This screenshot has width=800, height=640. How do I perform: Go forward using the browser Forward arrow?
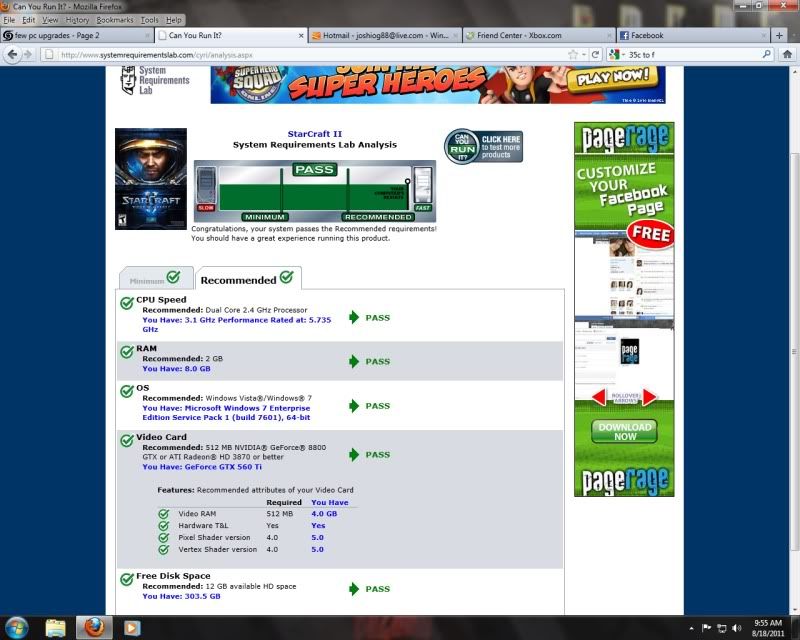click(28, 54)
